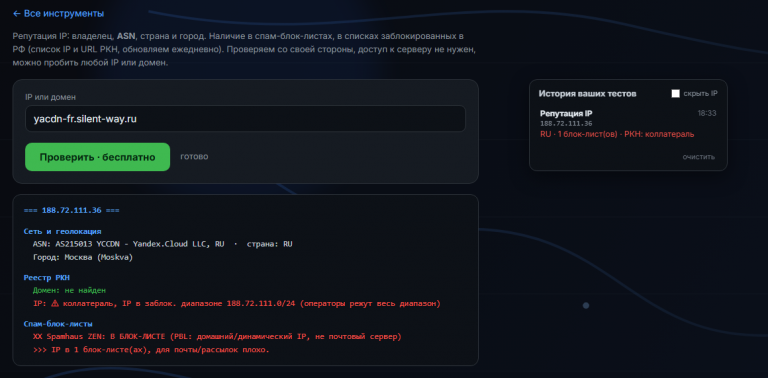Click очистить to clear test history
This screenshot has height=378, width=768.
[x=698, y=157]
